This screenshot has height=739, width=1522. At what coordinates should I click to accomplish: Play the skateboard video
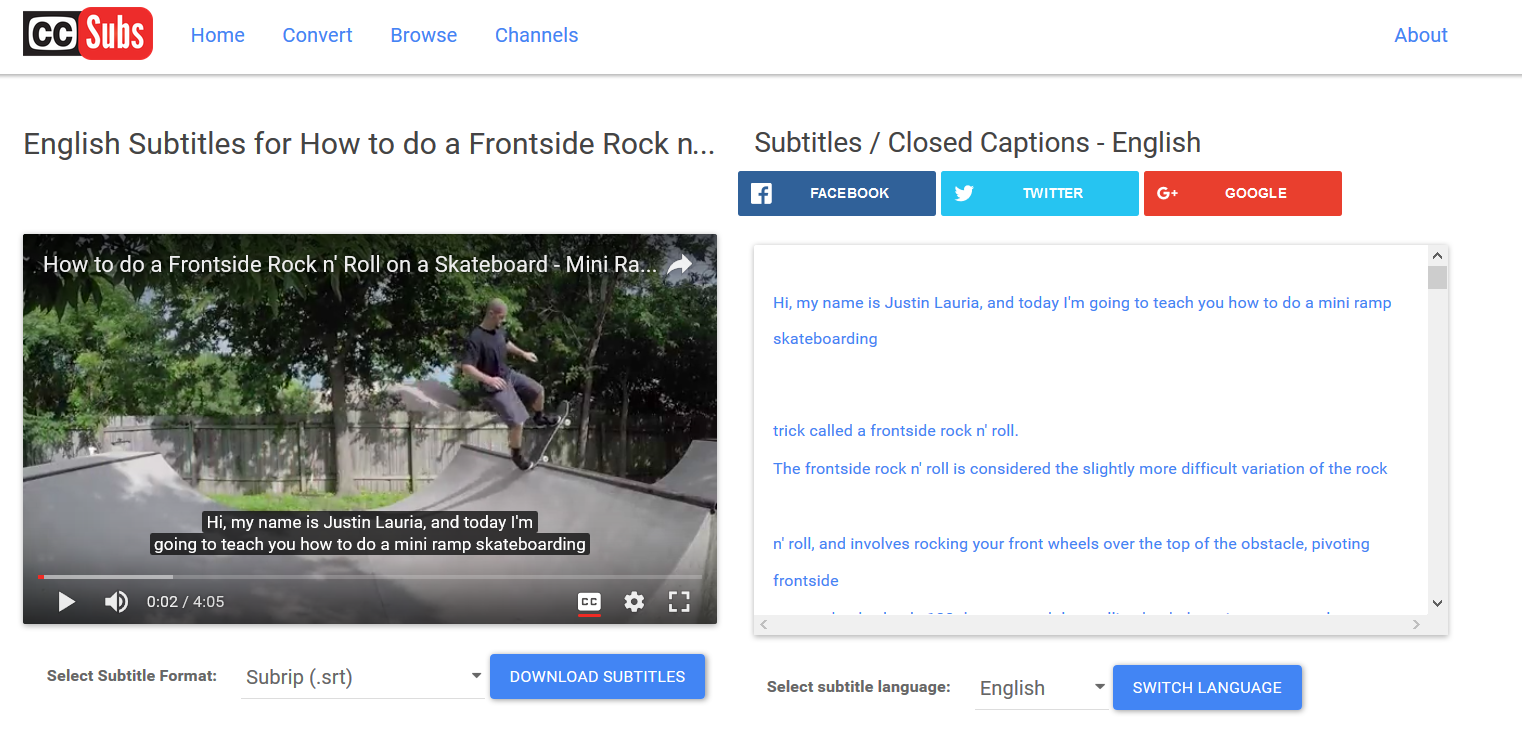(67, 601)
